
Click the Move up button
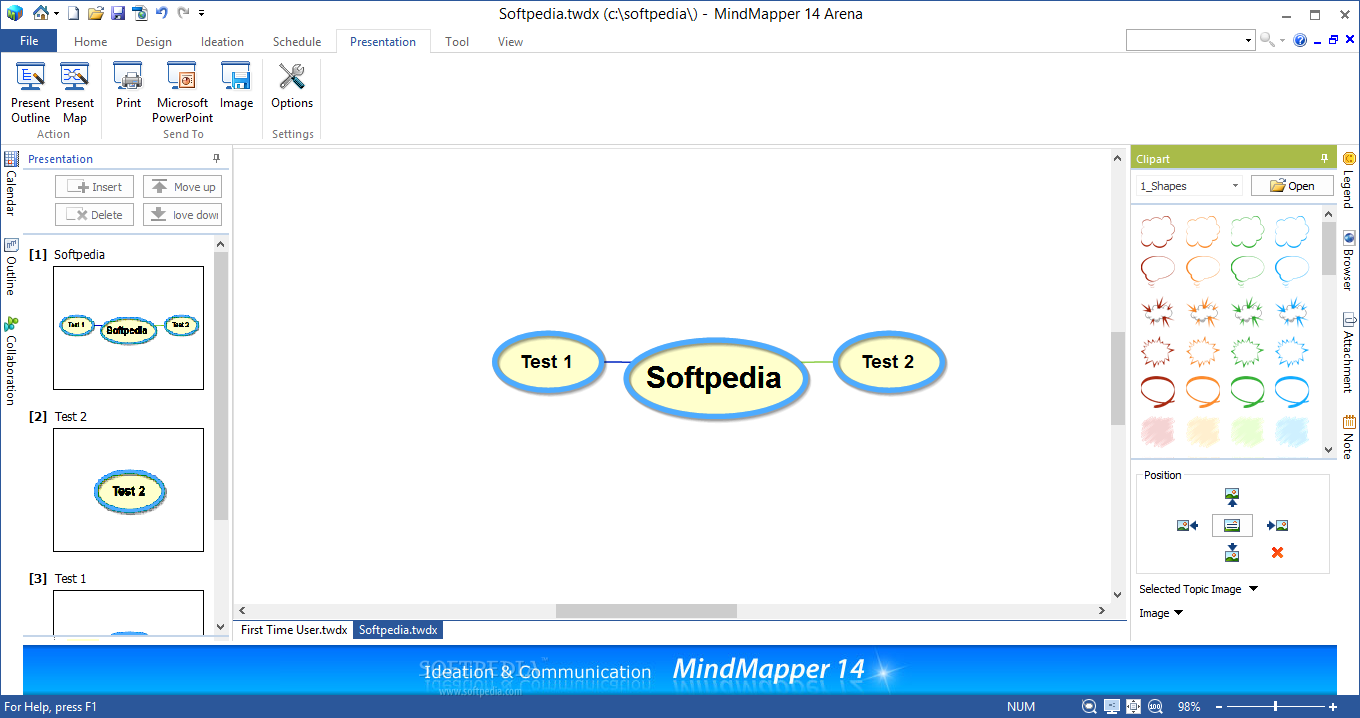click(x=182, y=187)
